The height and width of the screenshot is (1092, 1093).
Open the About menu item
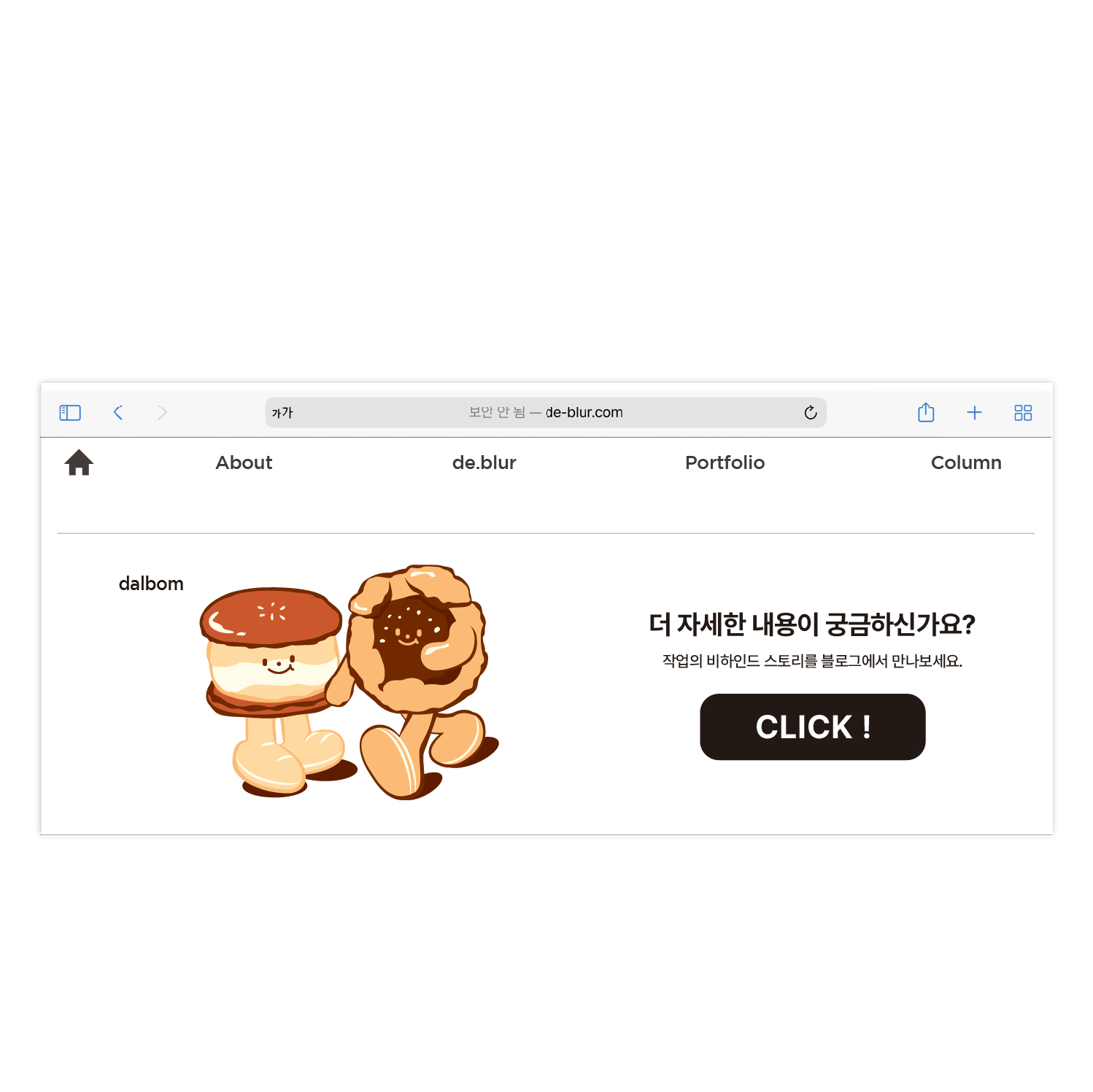click(x=244, y=462)
